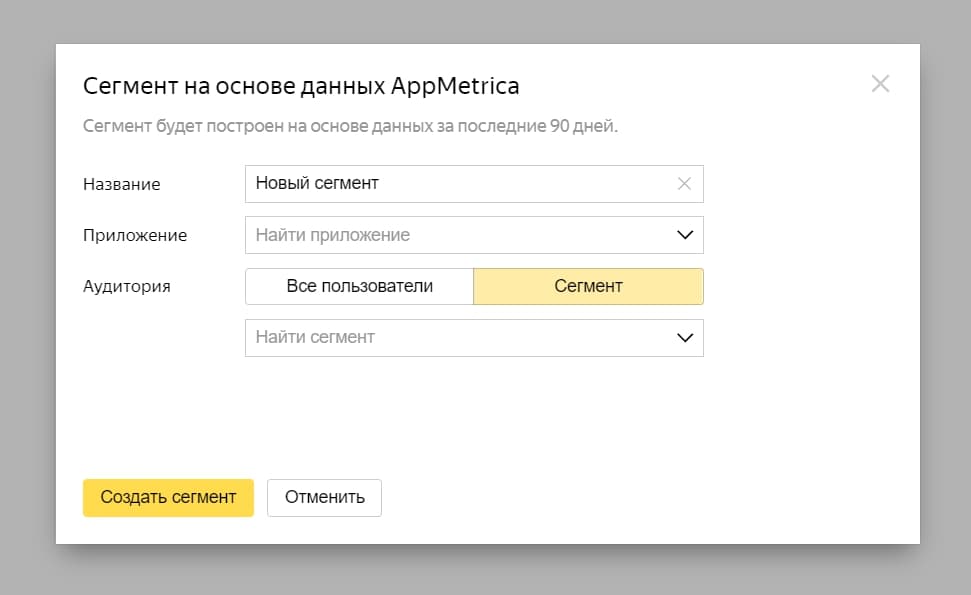Select the Все пользователи audience option
Image resolution: width=971 pixels, height=595 pixels.
point(359,286)
